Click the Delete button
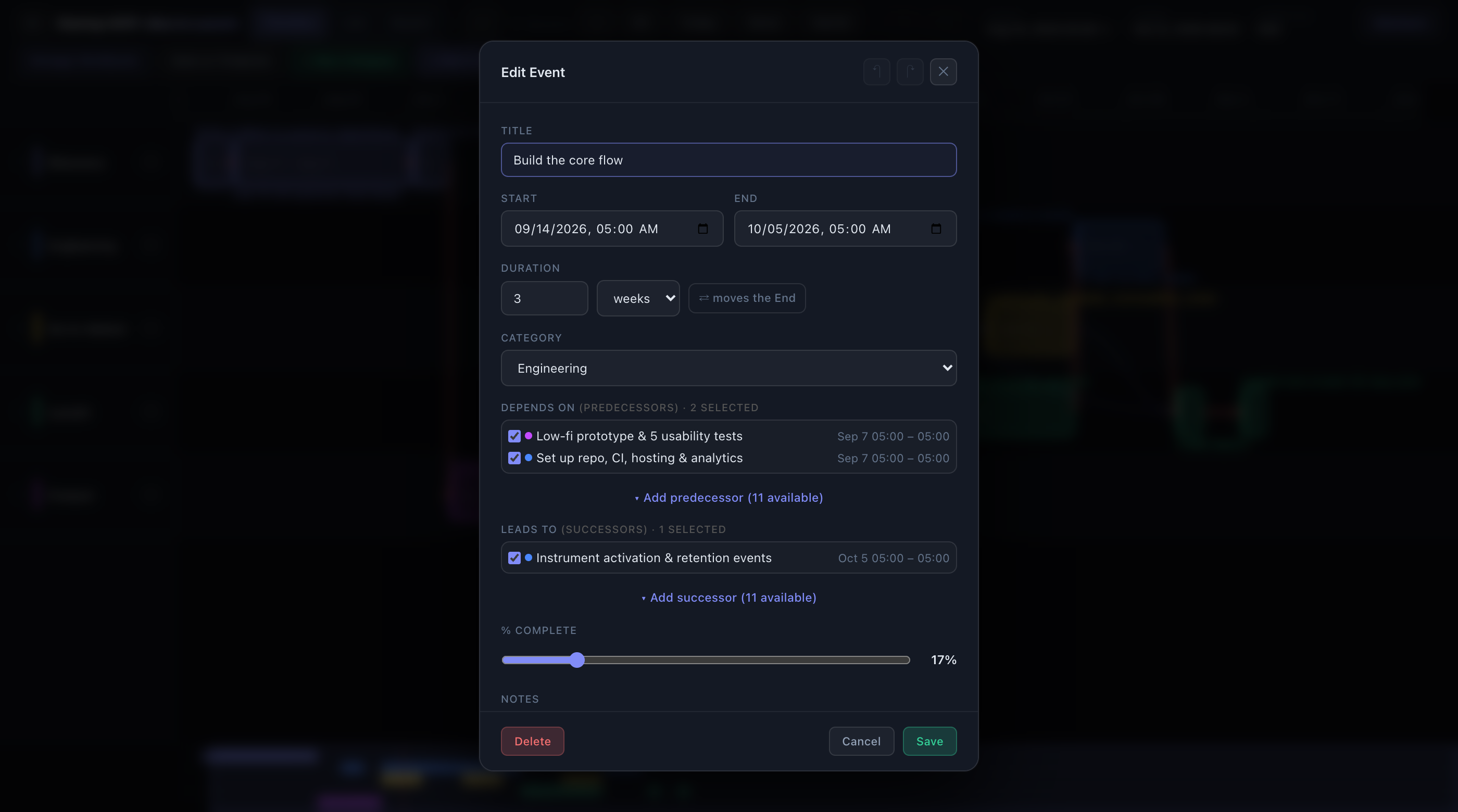Viewport: 1458px width, 812px height. [x=532, y=741]
